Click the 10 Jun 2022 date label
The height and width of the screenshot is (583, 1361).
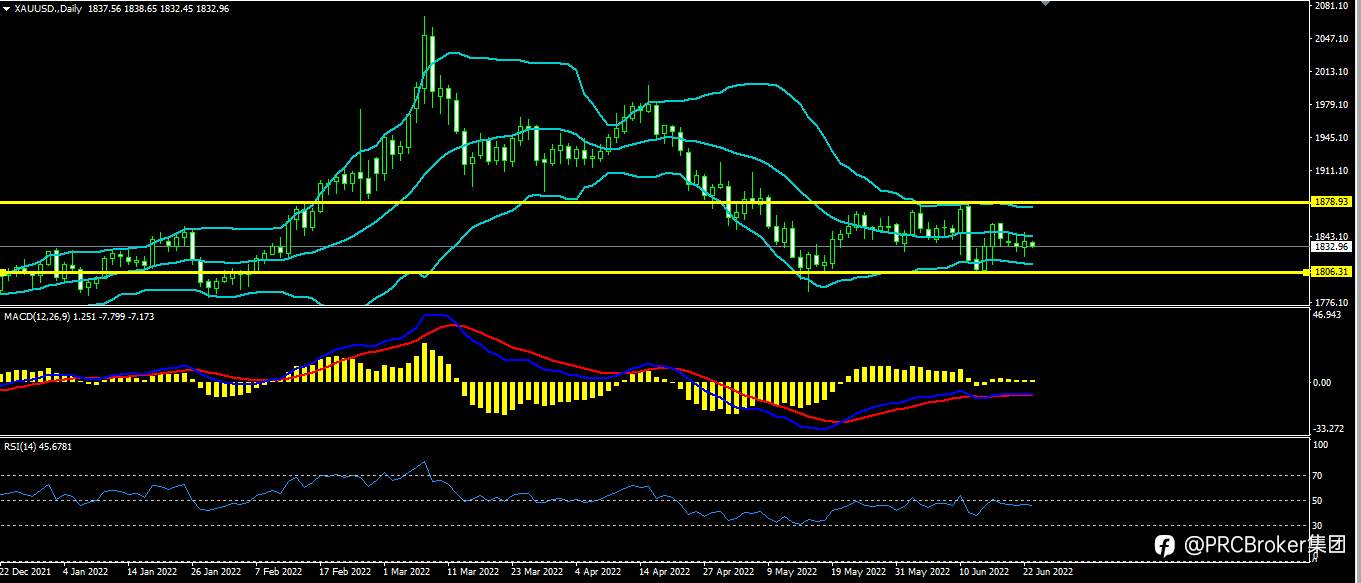tap(985, 573)
